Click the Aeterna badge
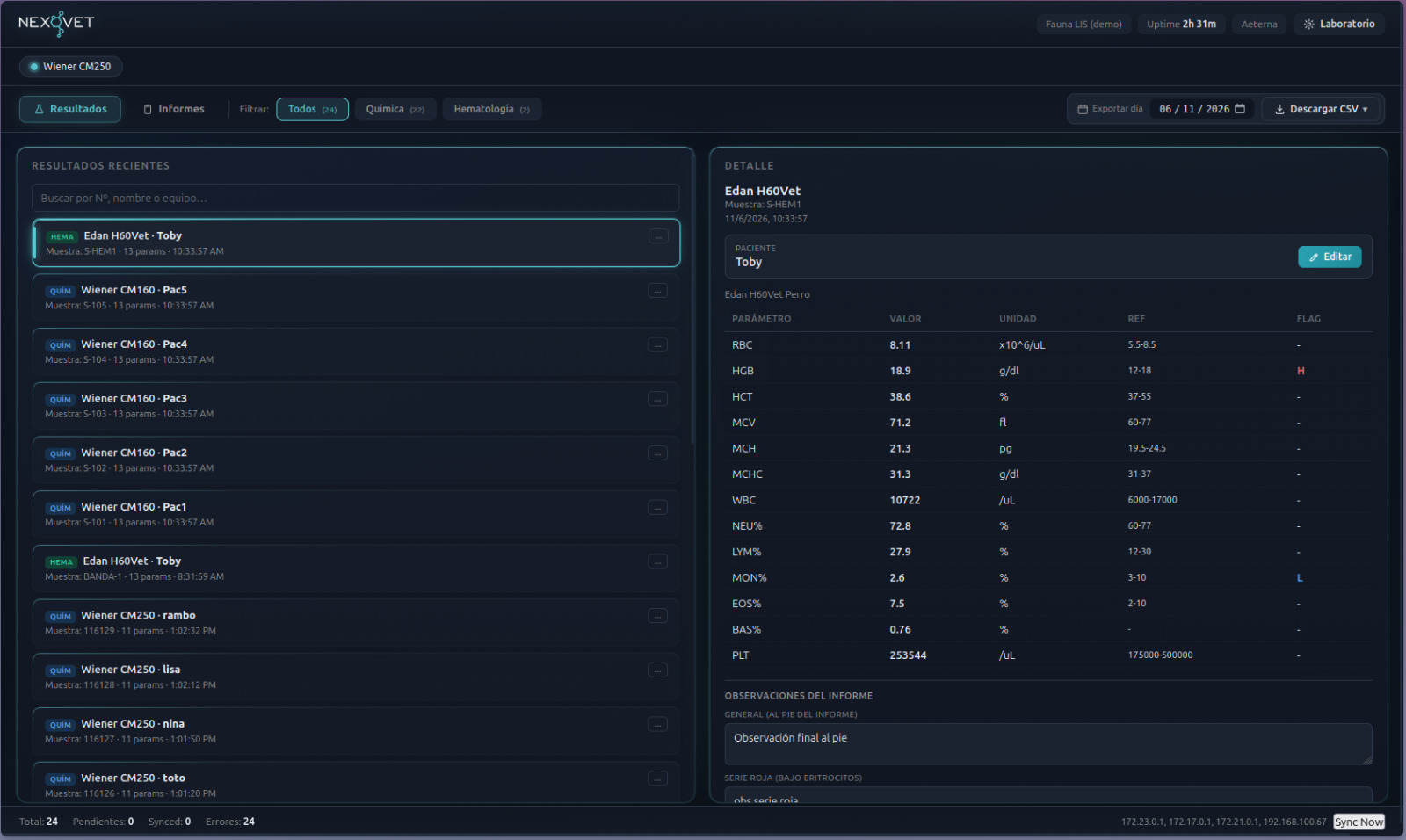Viewport: 1406px width, 840px height. [x=1259, y=24]
